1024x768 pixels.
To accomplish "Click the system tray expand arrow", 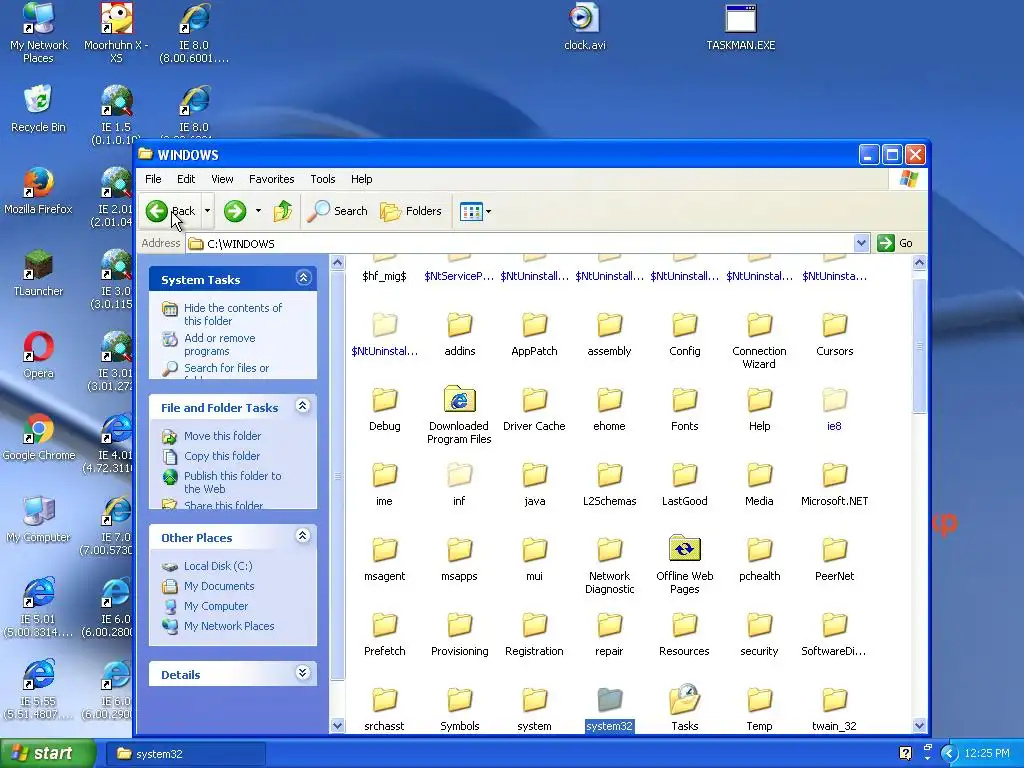I will [x=948, y=754].
